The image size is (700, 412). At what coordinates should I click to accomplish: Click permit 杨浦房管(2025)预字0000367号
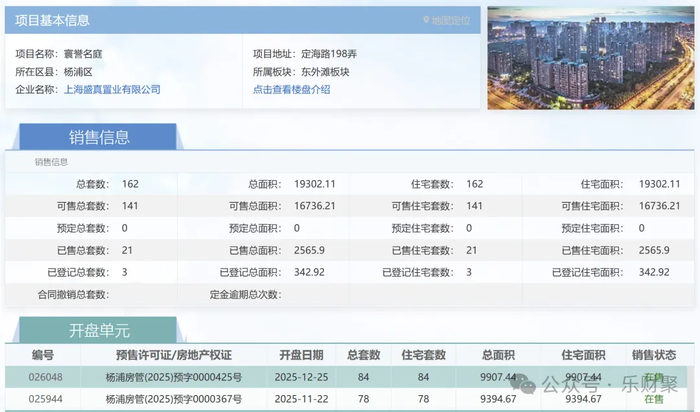pyautogui.click(x=174, y=399)
